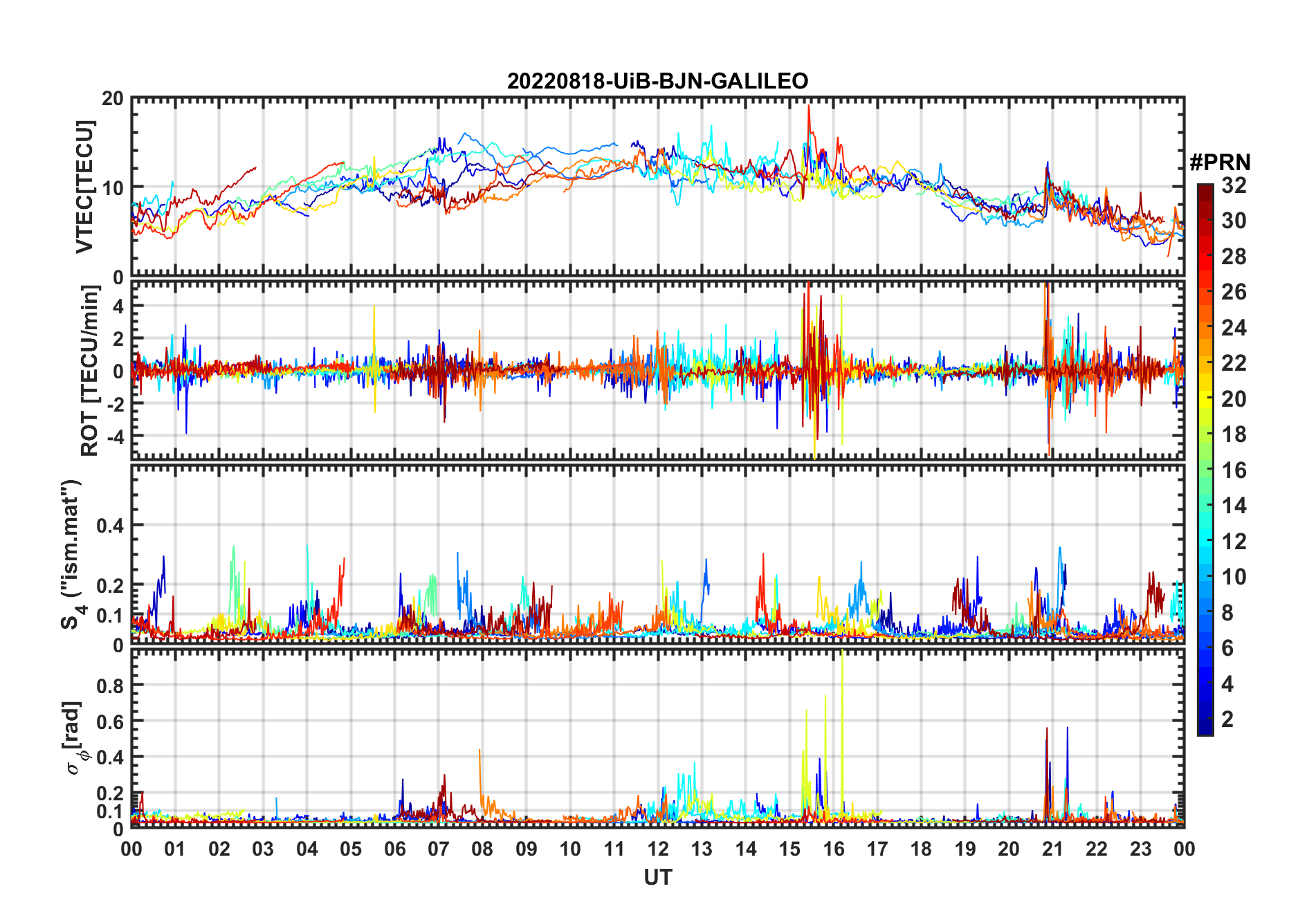Image resolution: width=1316 pixels, height=920 pixels.
Task: Click the x-axis tick label 14
Action: pyautogui.click(x=746, y=849)
